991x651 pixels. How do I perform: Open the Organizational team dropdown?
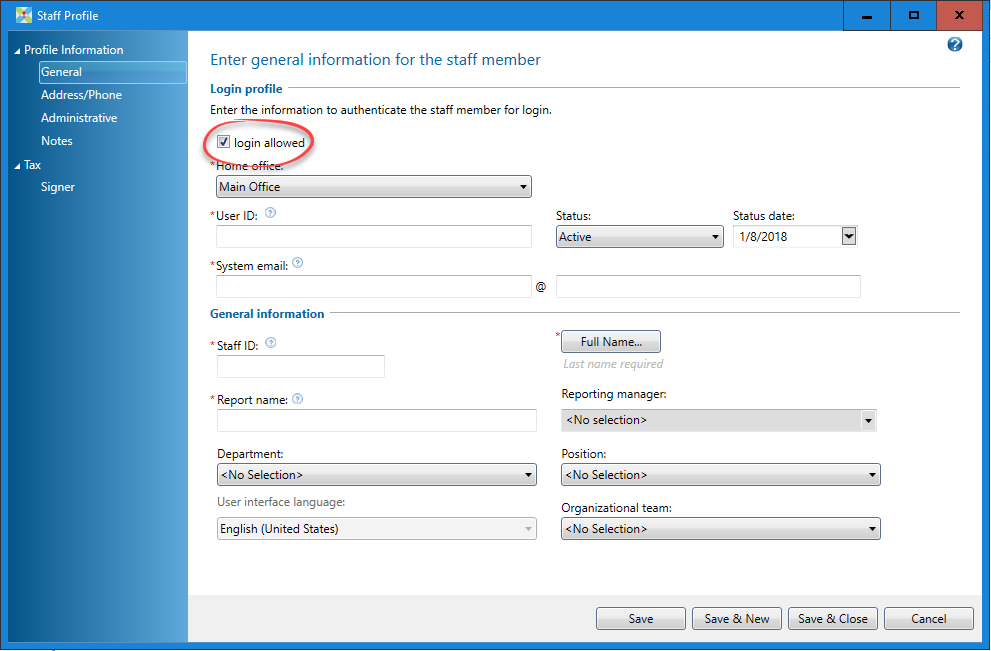coord(720,529)
